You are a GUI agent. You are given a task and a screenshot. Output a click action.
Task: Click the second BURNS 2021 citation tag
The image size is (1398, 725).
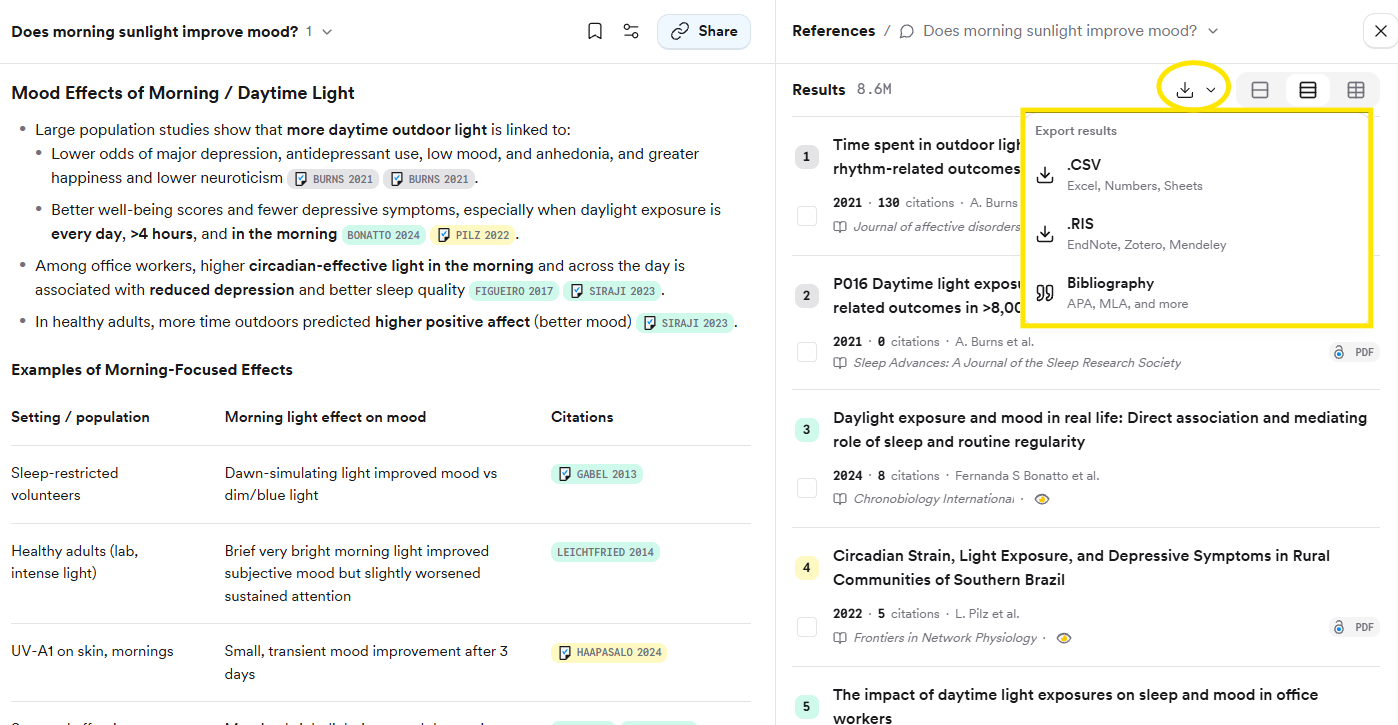pyautogui.click(x=429, y=179)
